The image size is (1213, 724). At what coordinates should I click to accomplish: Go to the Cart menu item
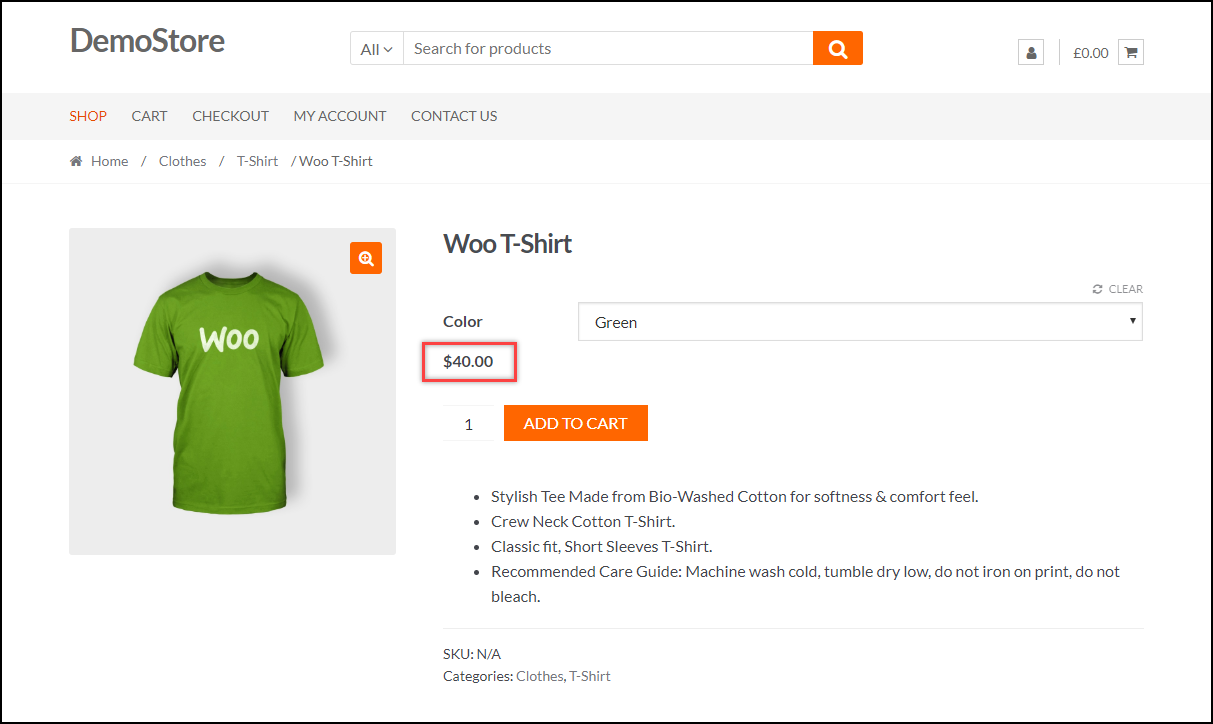click(149, 116)
